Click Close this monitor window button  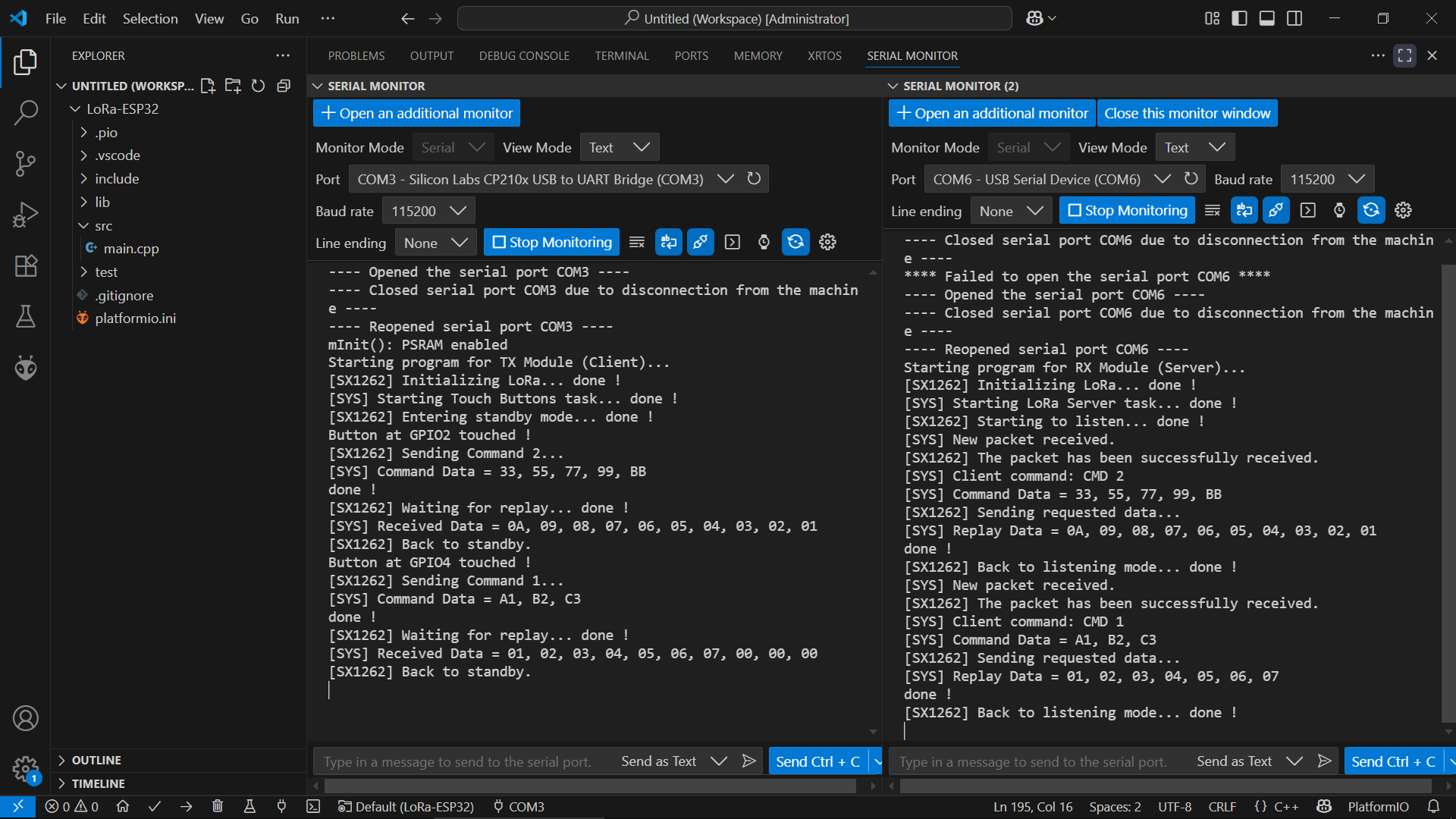point(1187,113)
